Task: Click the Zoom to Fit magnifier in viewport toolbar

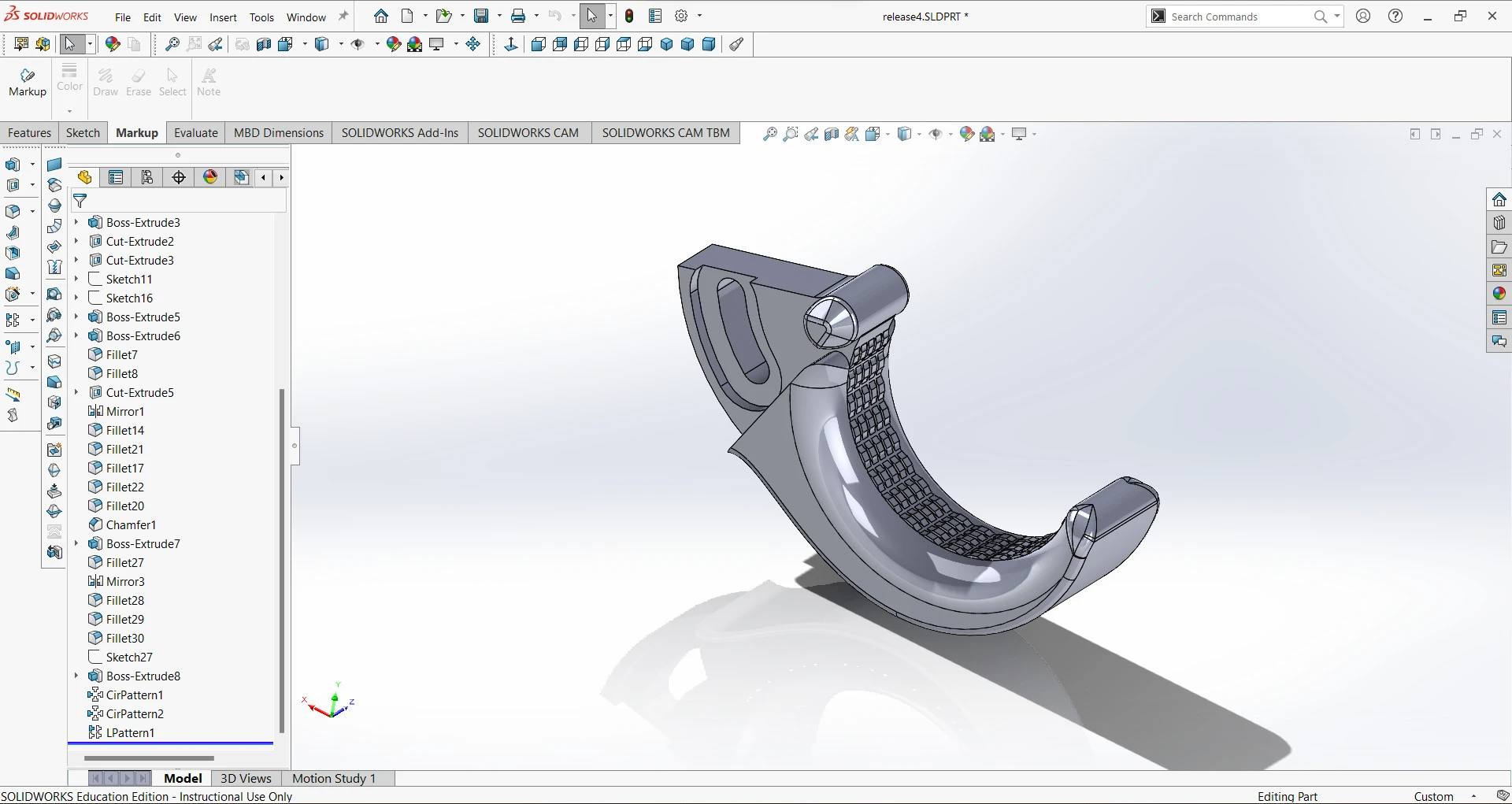Action: click(x=770, y=134)
